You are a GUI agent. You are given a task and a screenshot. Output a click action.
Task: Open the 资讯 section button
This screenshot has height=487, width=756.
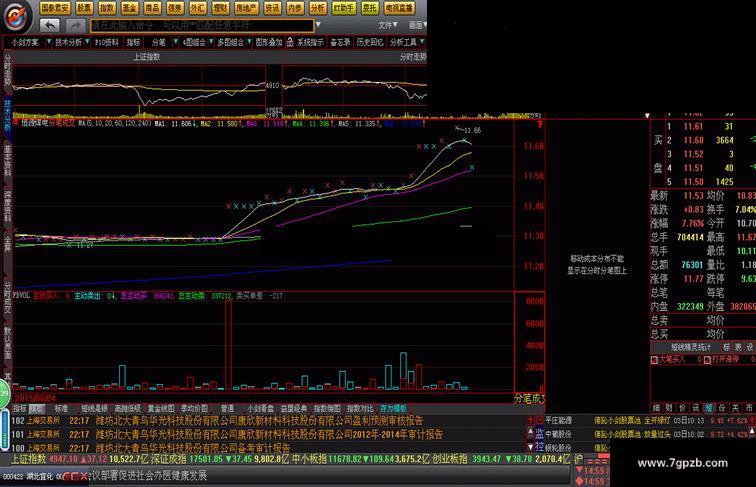coord(272,8)
